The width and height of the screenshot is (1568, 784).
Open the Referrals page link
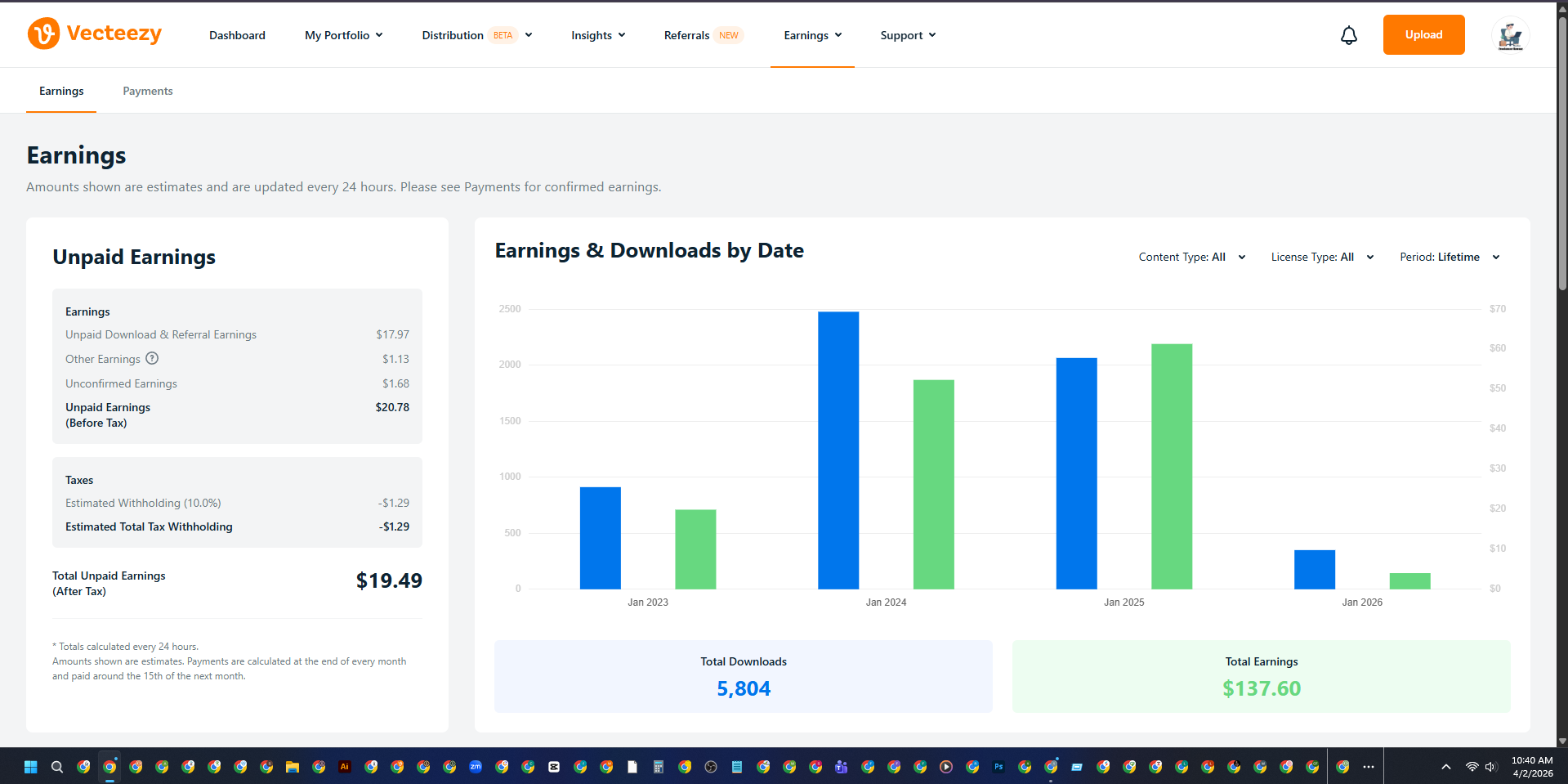(686, 35)
